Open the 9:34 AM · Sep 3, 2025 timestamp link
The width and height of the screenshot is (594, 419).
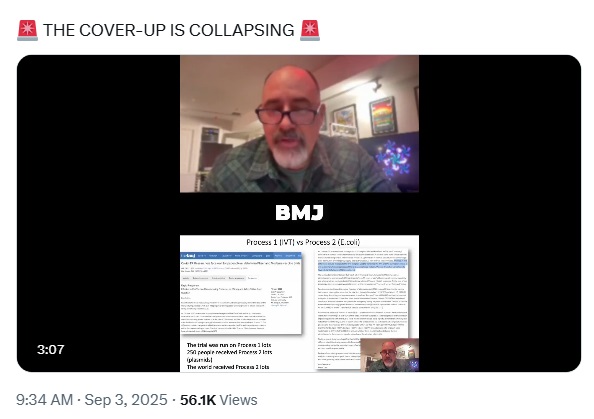(x=92, y=400)
